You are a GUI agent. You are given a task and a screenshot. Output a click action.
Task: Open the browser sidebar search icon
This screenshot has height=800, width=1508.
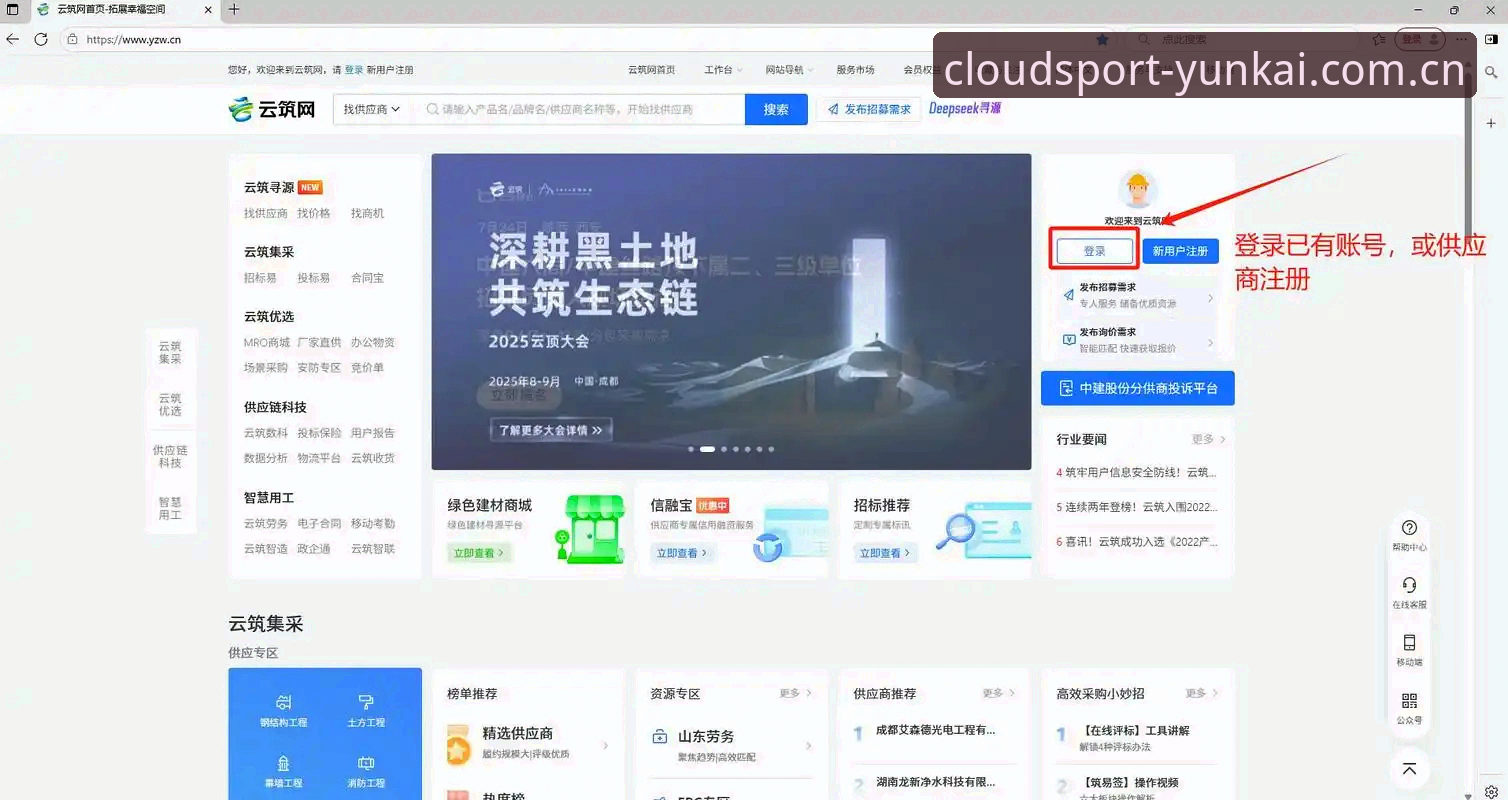coord(1491,73)
